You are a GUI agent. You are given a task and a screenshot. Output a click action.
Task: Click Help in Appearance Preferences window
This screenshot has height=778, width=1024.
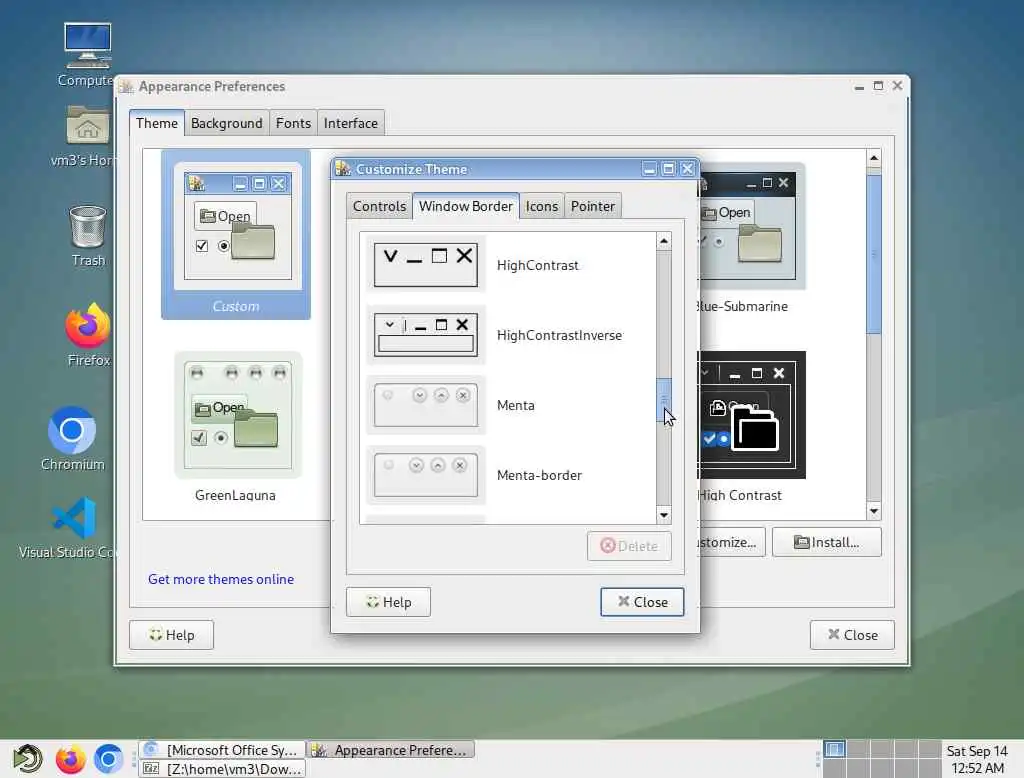[171, 635]
